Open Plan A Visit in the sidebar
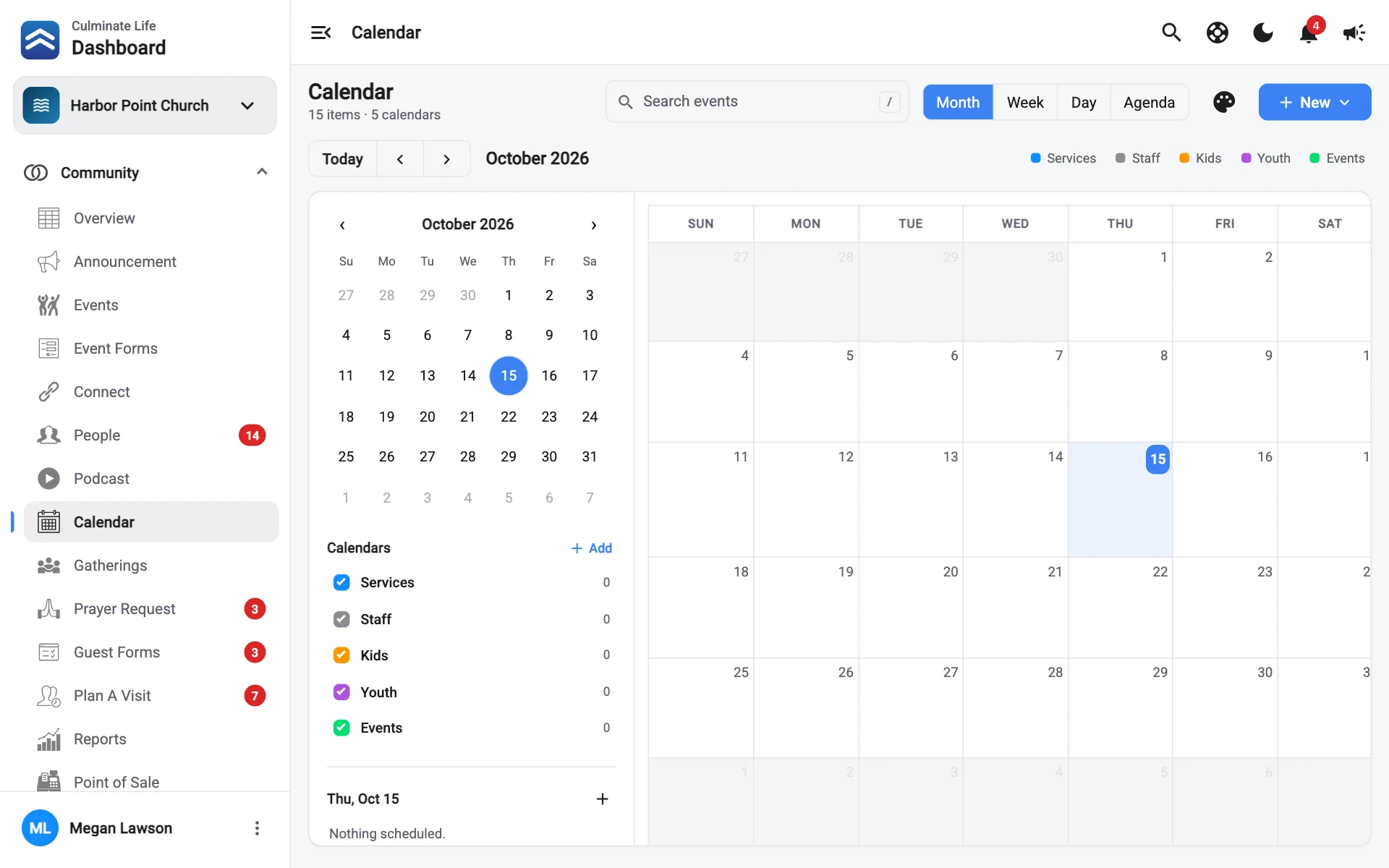The height and width of the screenshot is (868, 1389). pos(151,696)
